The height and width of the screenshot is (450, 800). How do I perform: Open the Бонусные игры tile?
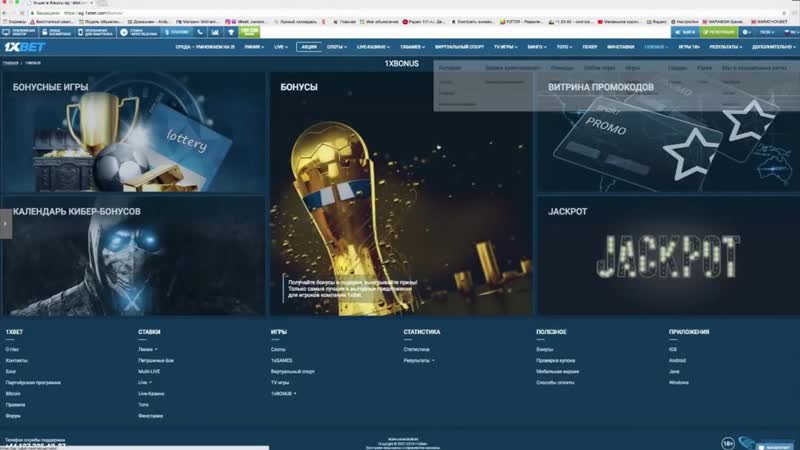pyautogui.click(x=133, y=132)
